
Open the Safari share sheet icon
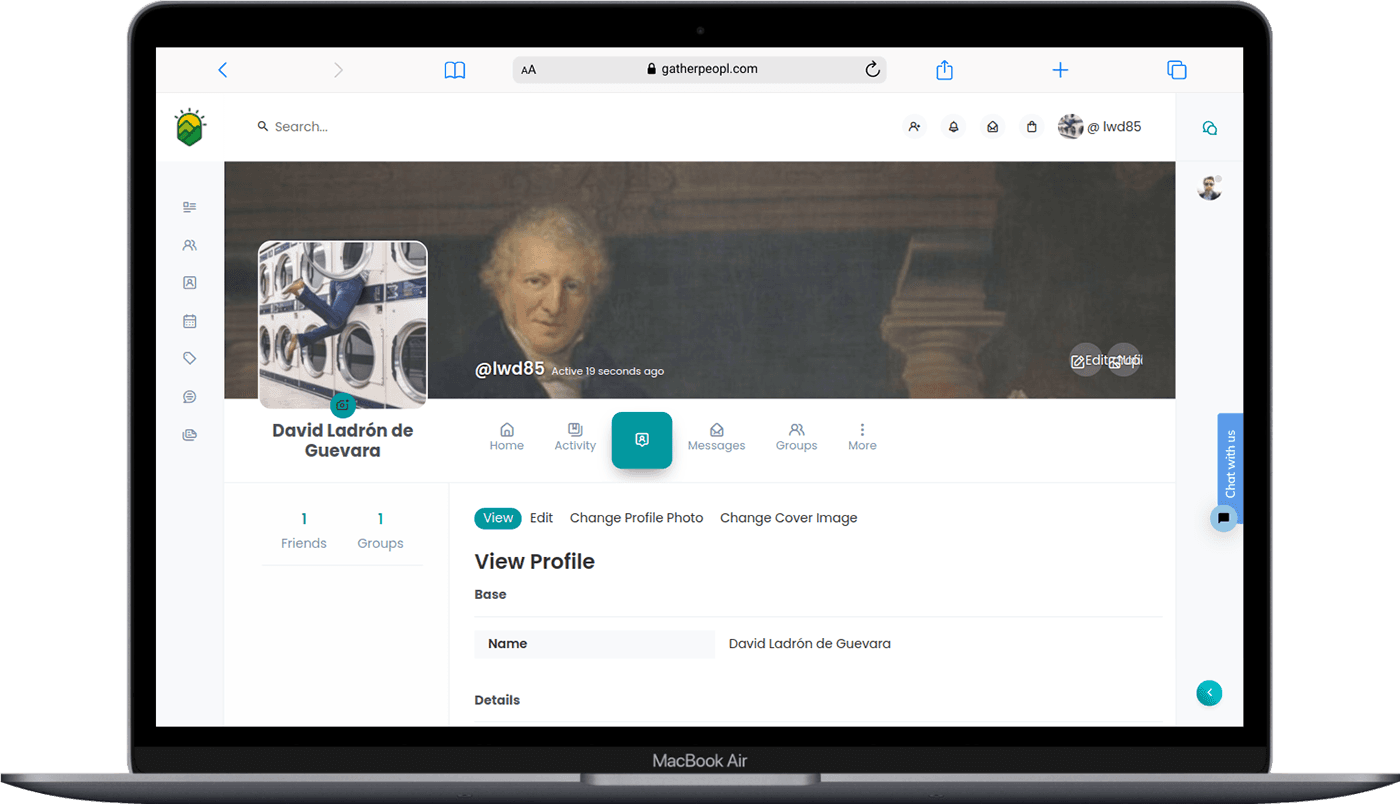click(944, 69)
